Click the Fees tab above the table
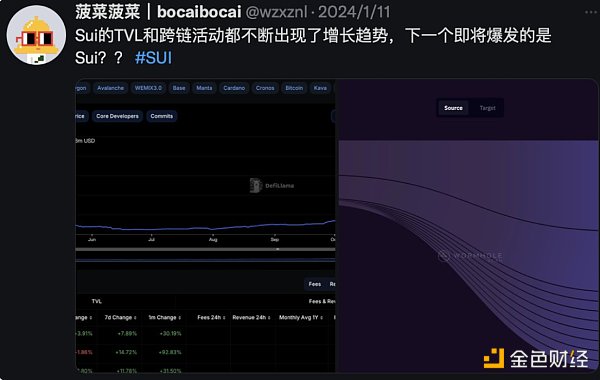600x380 pixels. pos(315,284)
